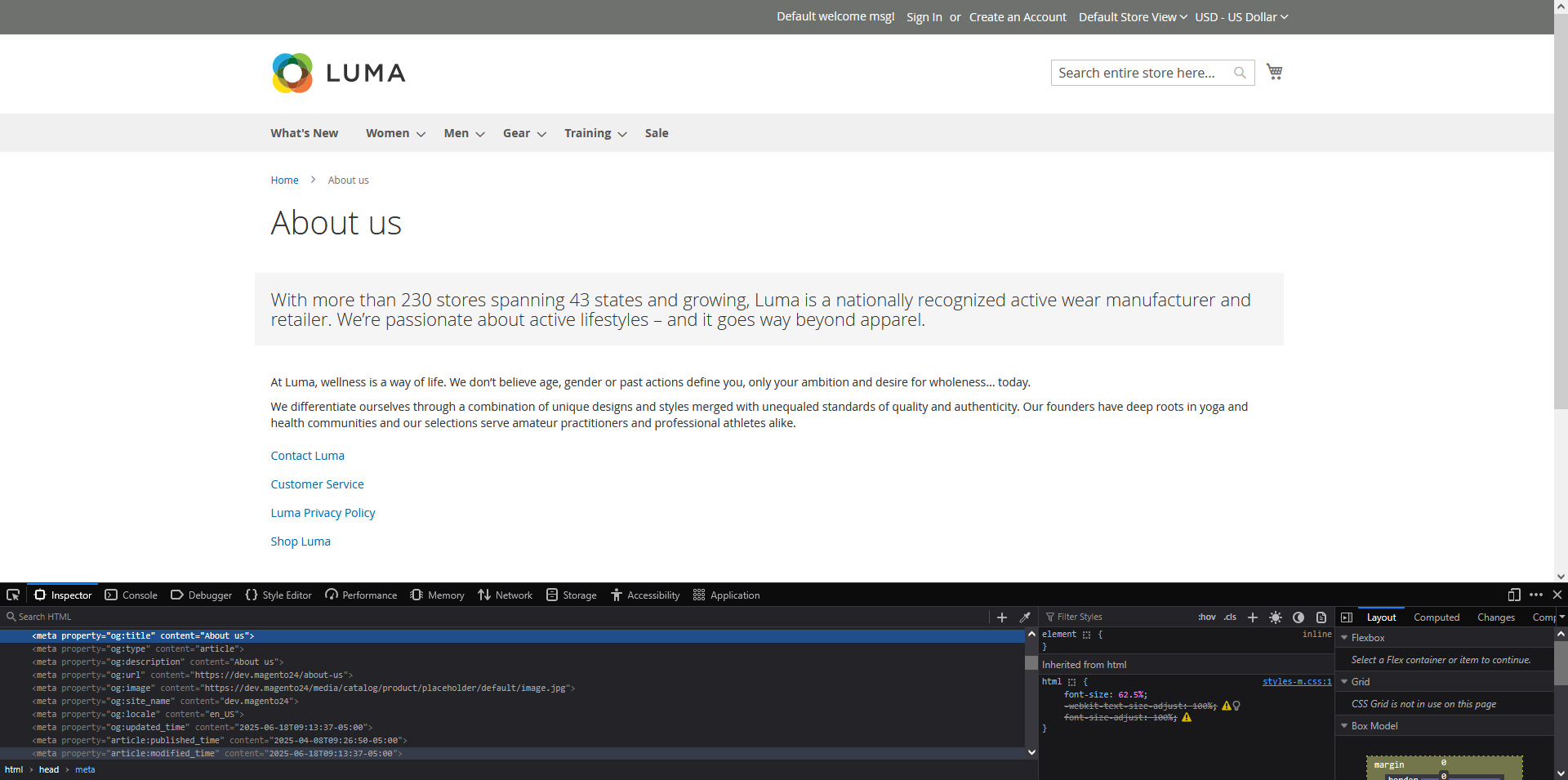
Task: Open the shopping cart icon
Action: pyautogui.click(x=1274, y=72)
